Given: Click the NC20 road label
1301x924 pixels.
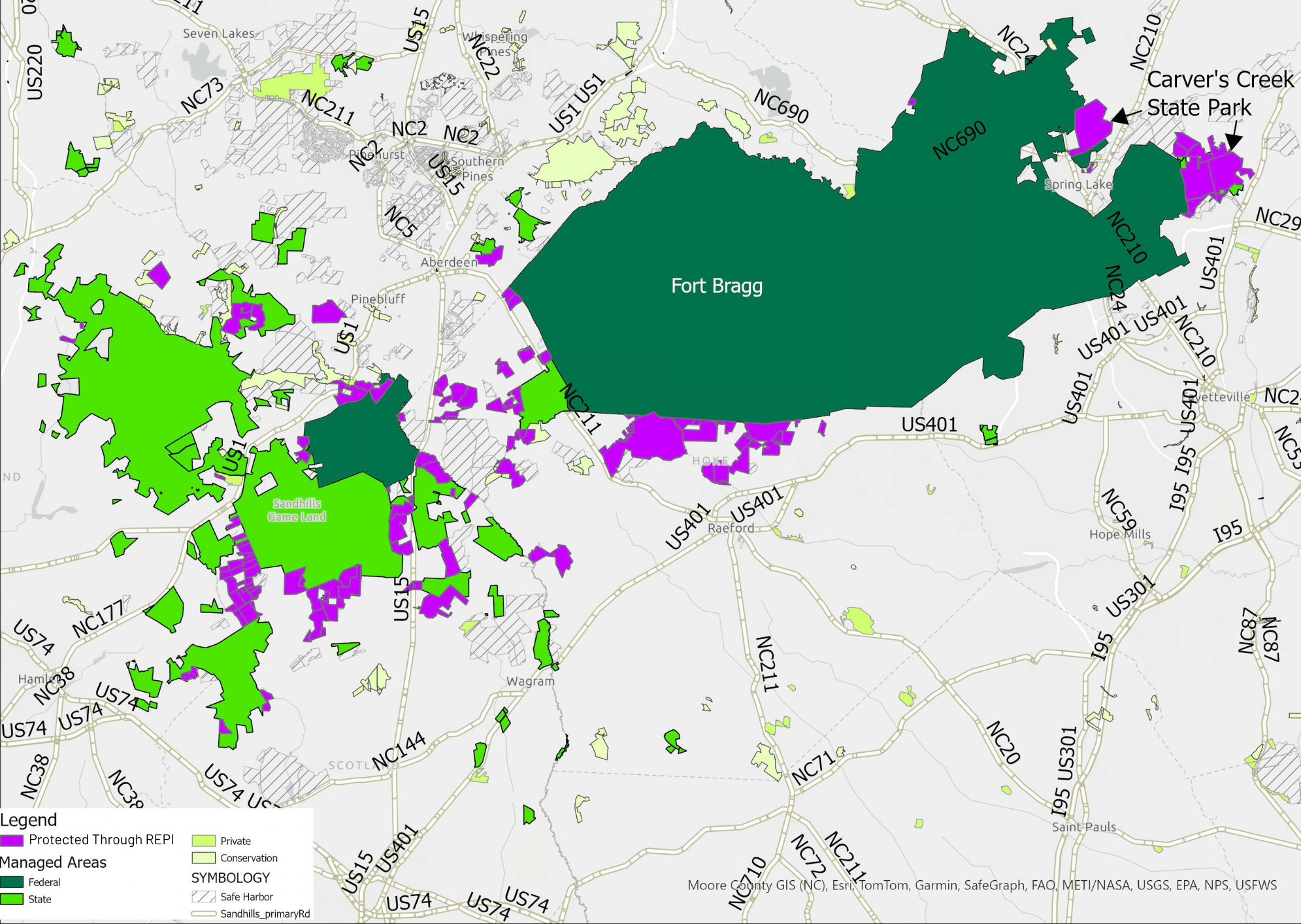Looking at the screenshot, I should 1003,742.
